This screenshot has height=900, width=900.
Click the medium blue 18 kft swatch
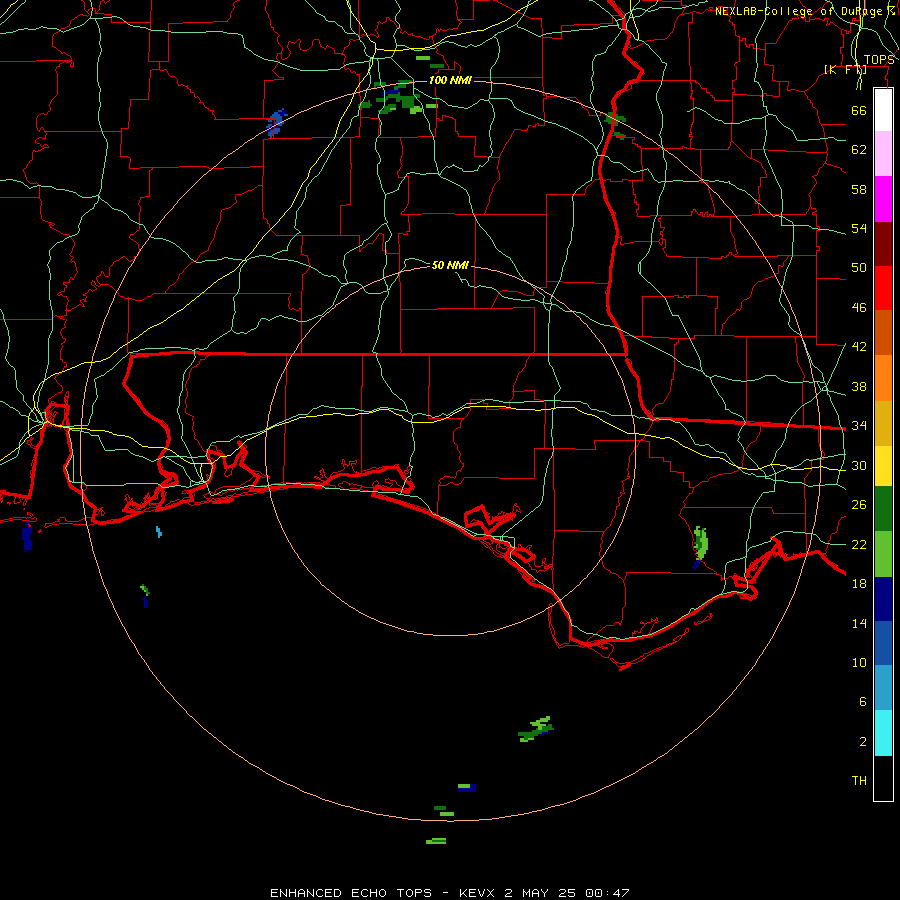pyautogui.click(x=883, y=643)
